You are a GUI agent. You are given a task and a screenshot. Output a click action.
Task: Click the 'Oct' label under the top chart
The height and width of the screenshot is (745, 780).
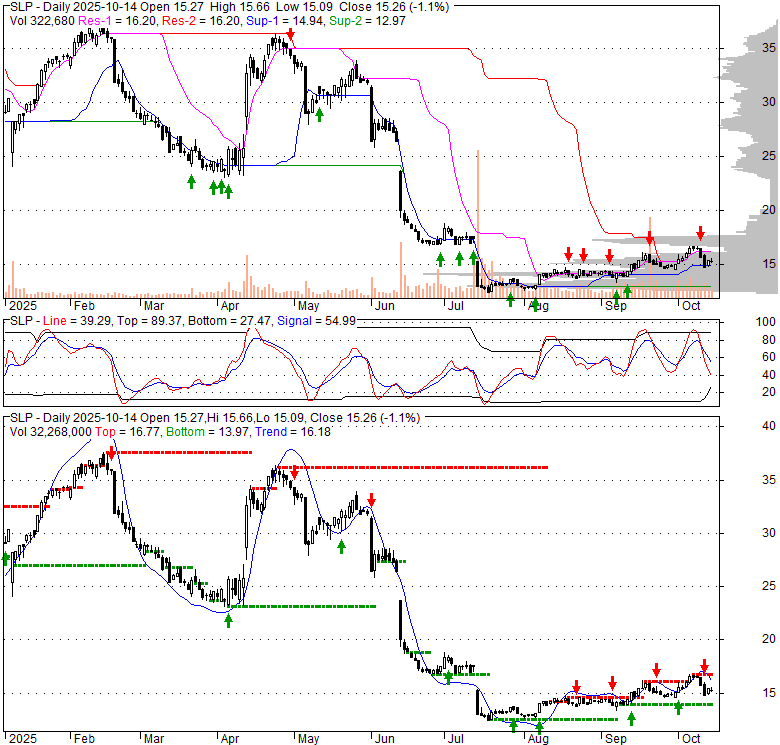tap(691, 306)
